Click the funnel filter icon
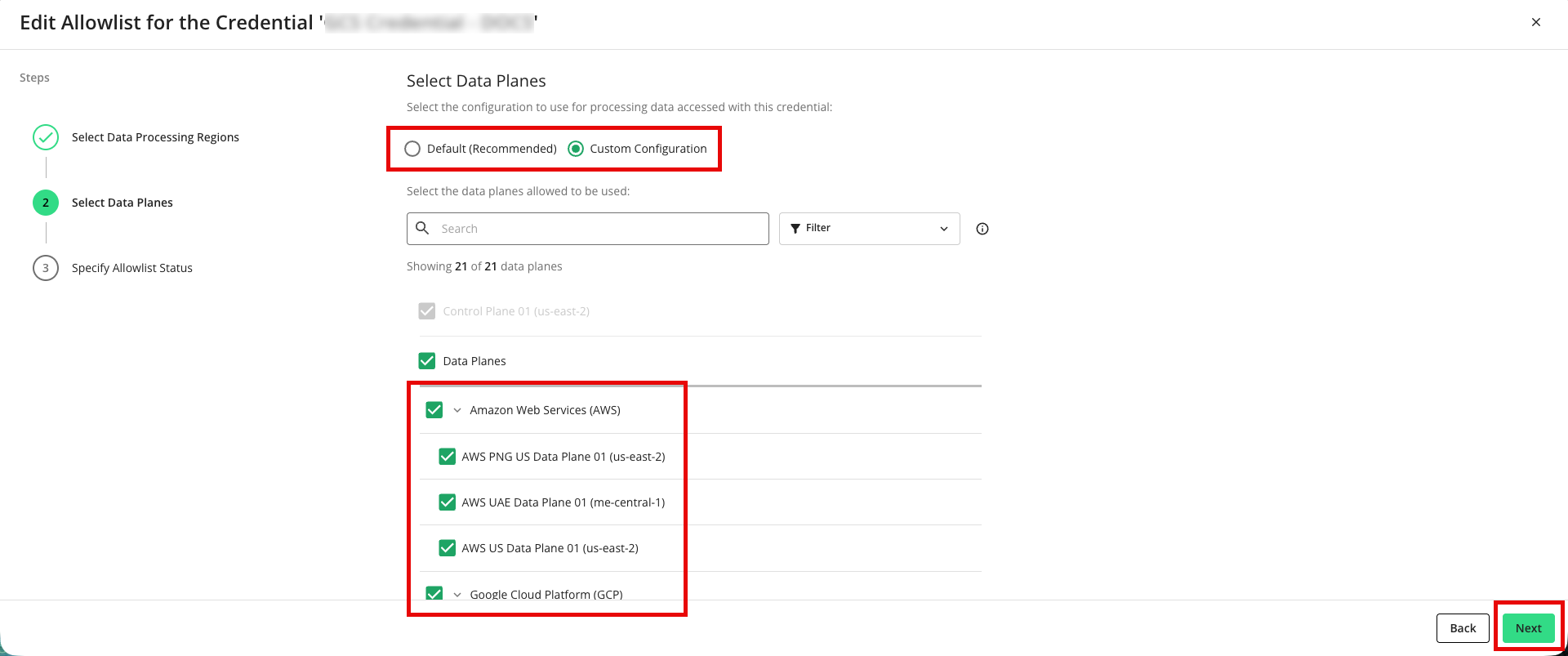The height and width of the screenshot is (656, 1568). (x=795, y=229)
